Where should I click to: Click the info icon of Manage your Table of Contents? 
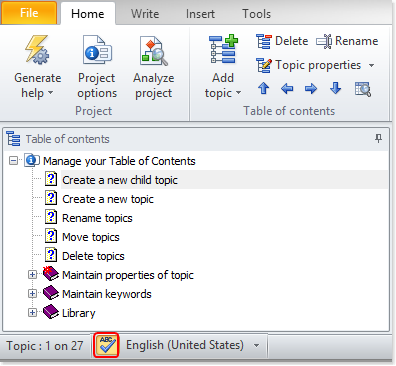(32, 160)
